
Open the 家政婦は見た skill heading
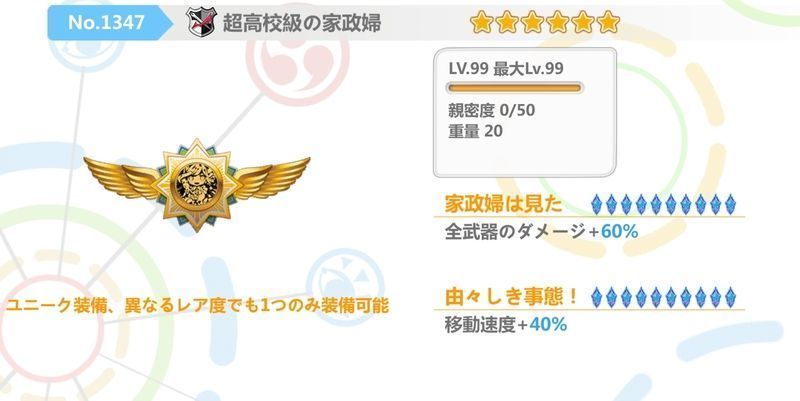click(x=503, y=204)
